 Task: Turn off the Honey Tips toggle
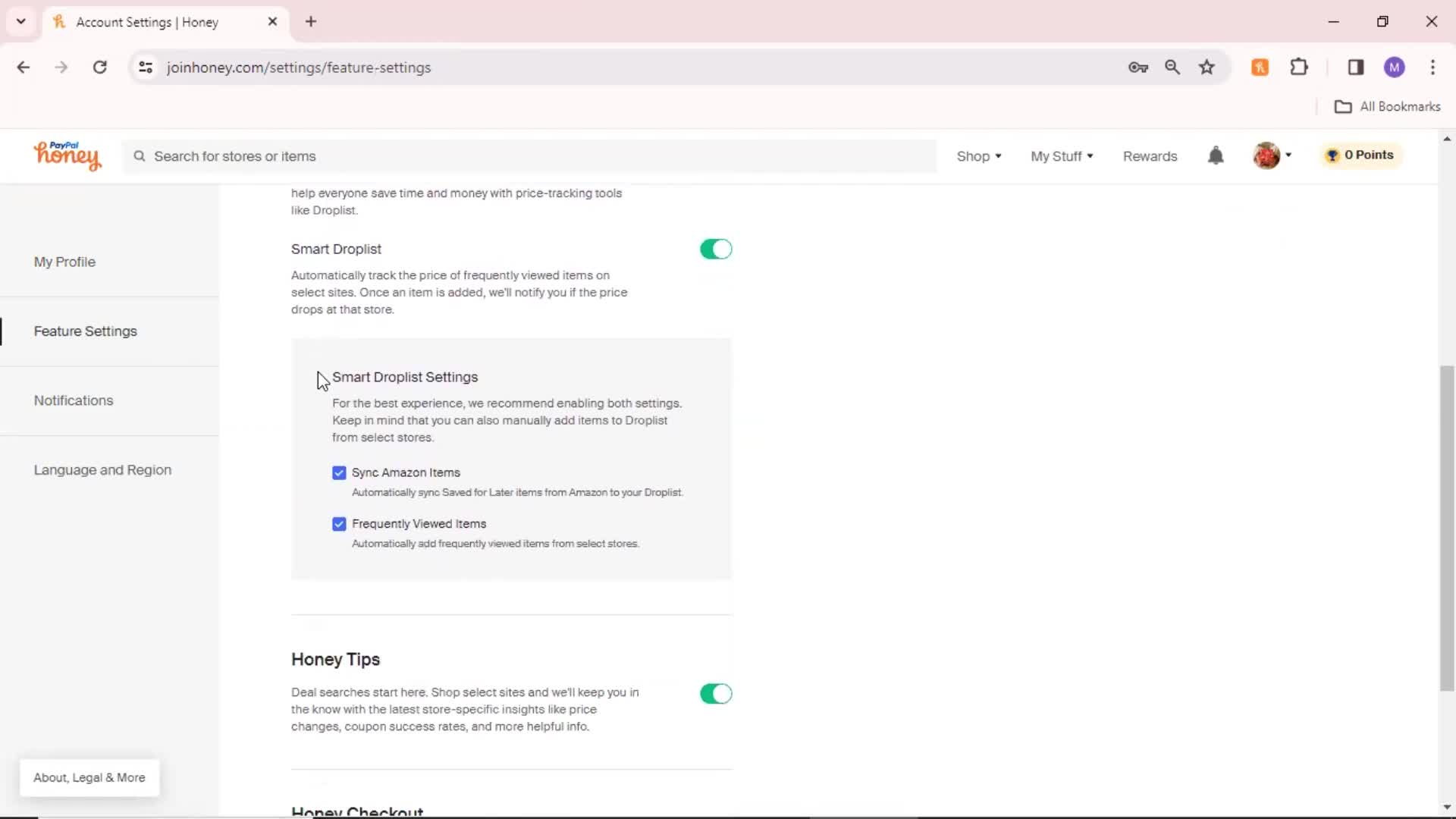(x=716, y=694)
